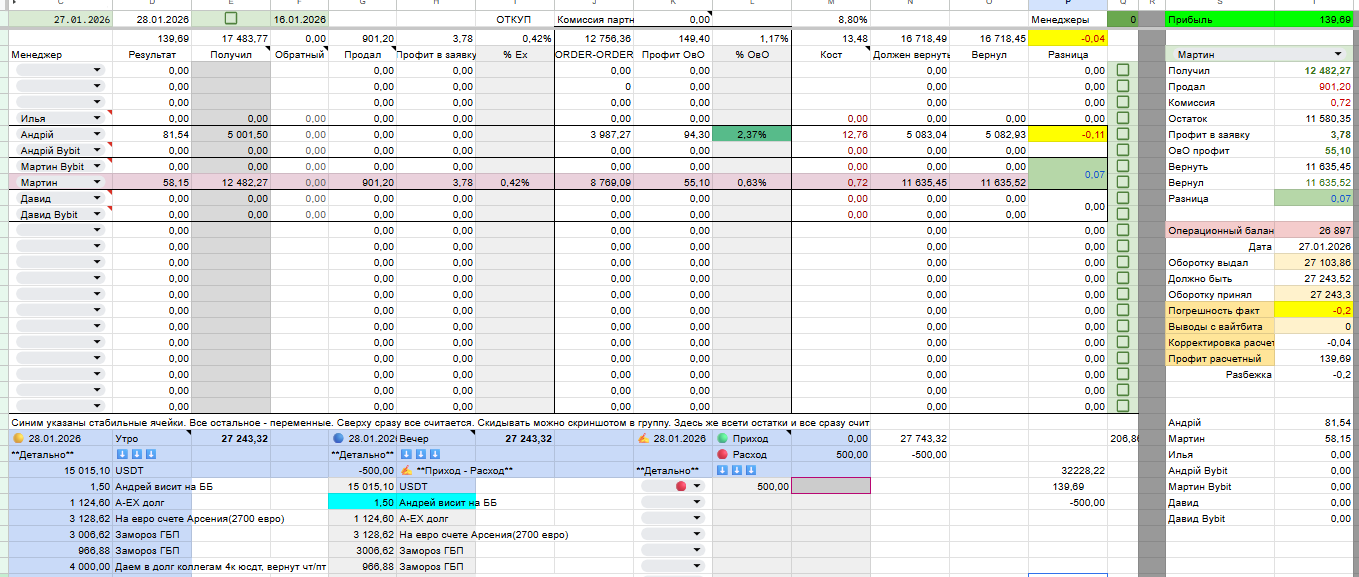Select the Профит ОвО header cell

(x=674, y=54)
